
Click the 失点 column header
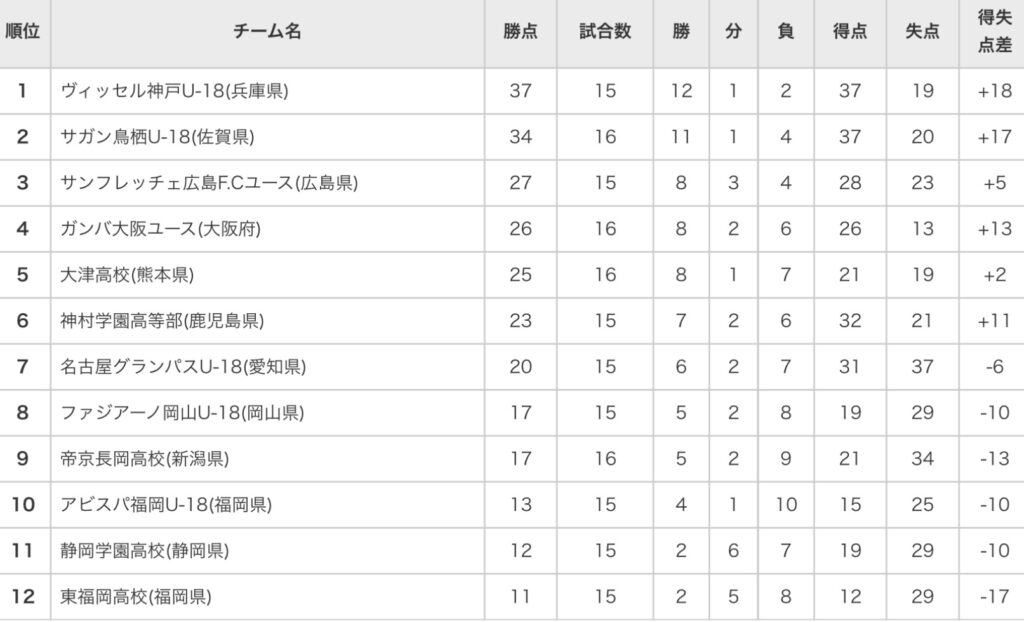(922, 31)
